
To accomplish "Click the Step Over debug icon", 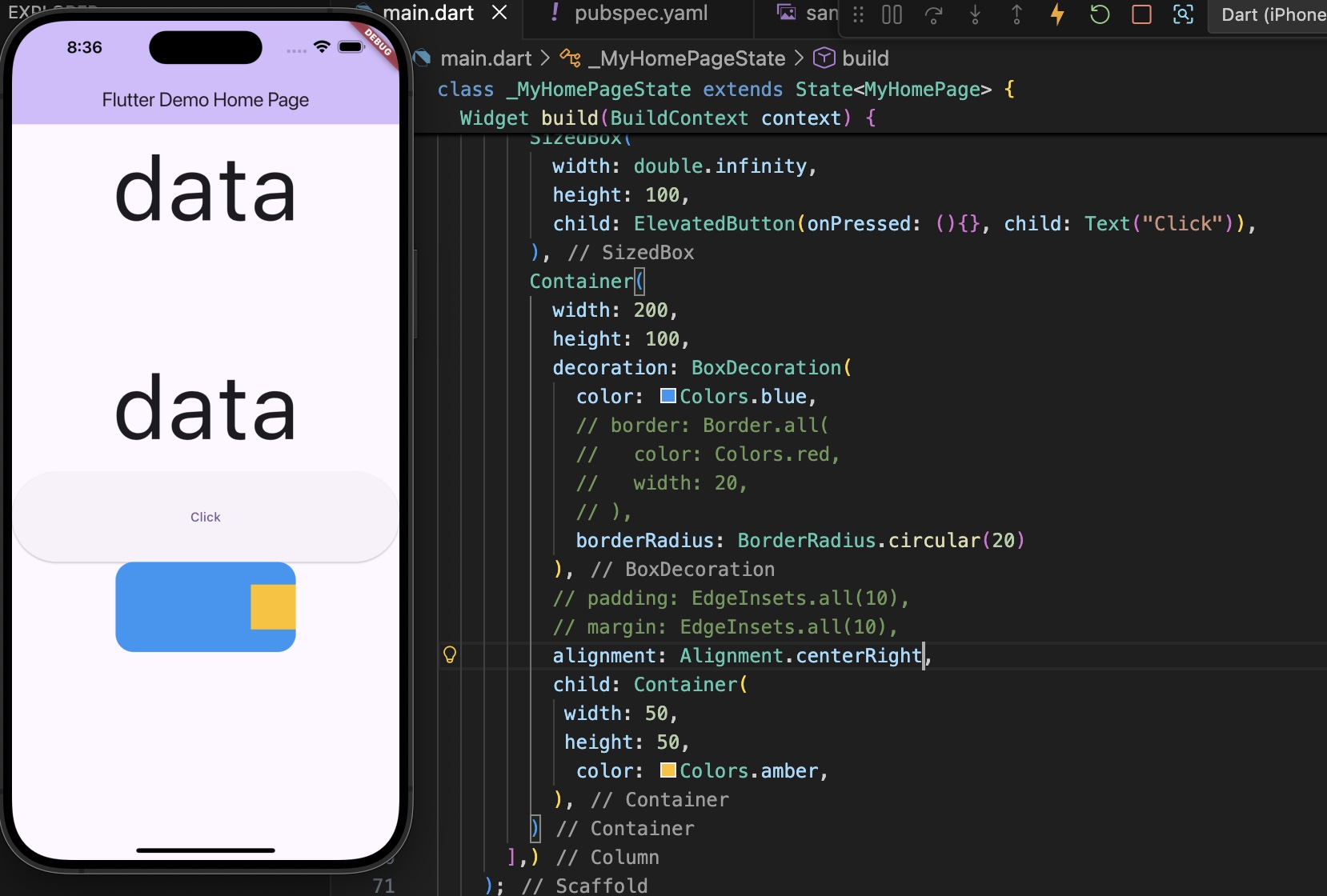I will point(933,14).
